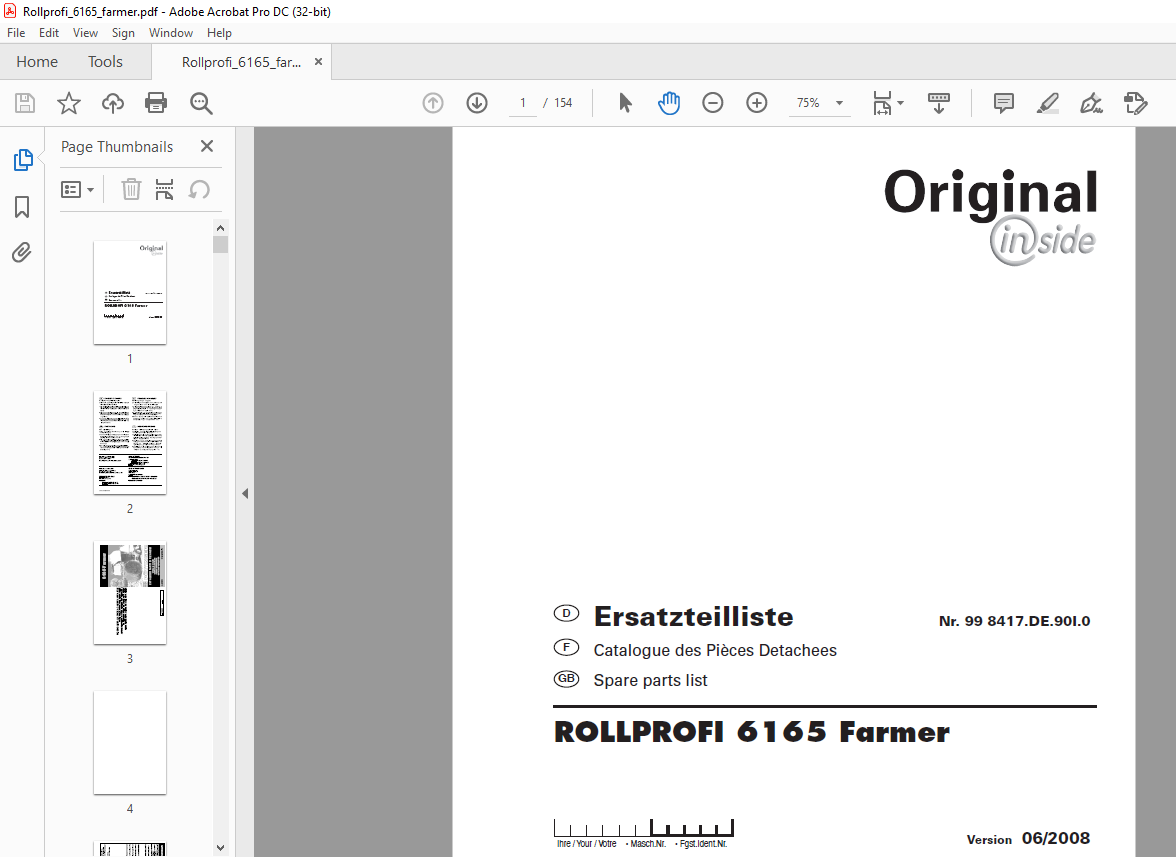
Task: Click the read mode keyboard icon
Action: pos(938,103)
